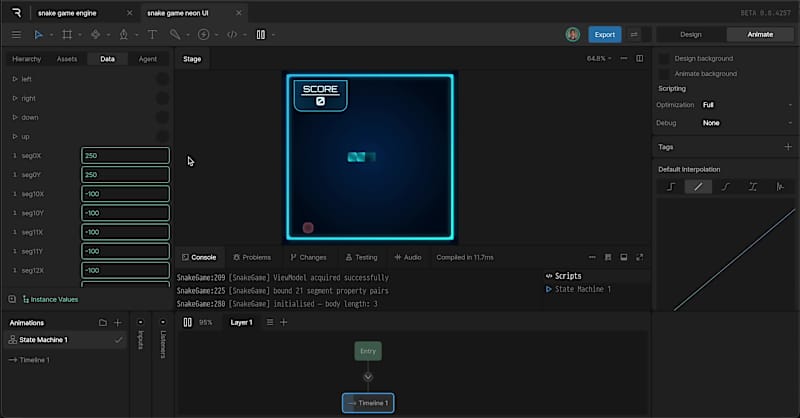This screenshot has height=418, width=800.
Task: Expand the 'down' trigger property
Action: 15,117
